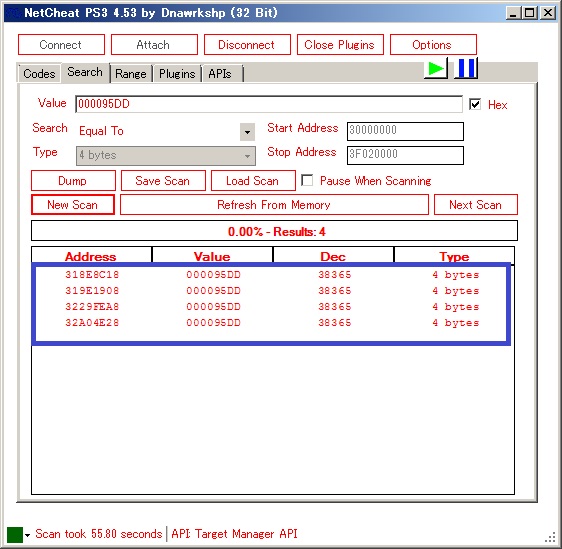This screenshot has height=549, width=562.
Task: Click the Next Scan button
Action: click(x=476, y=205)
